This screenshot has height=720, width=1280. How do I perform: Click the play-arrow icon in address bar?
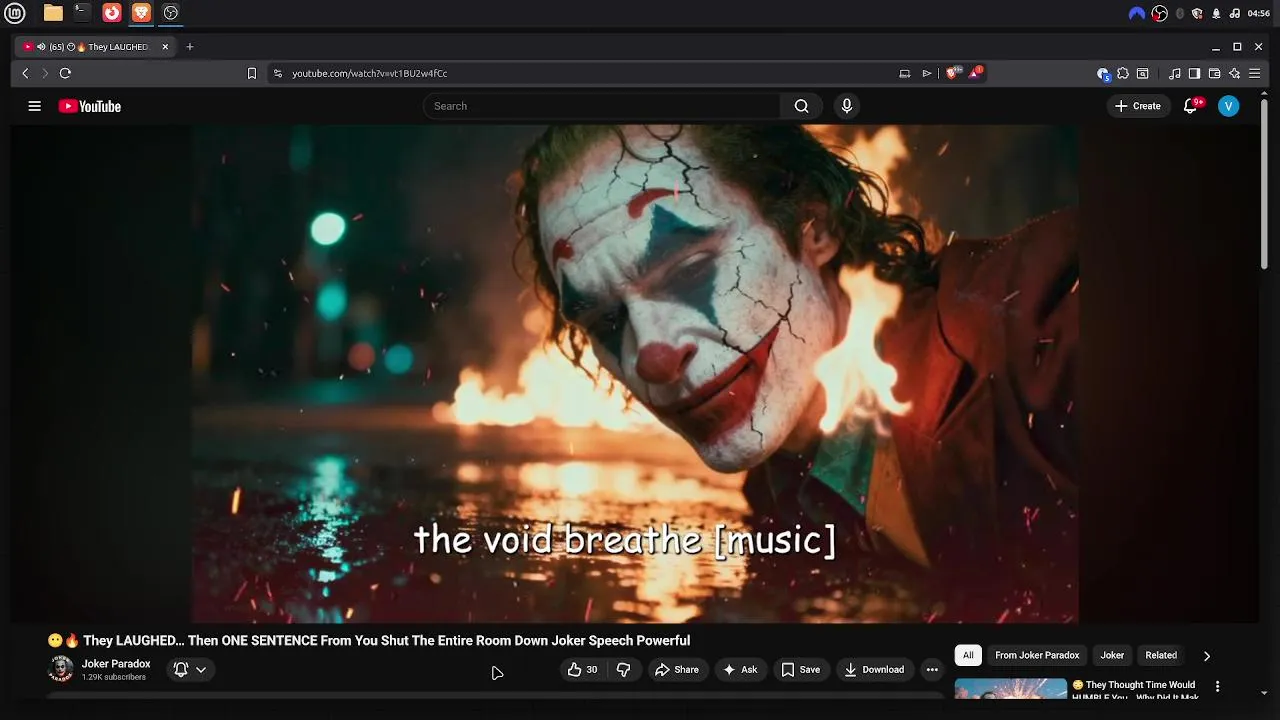click(x=927, y=73)
